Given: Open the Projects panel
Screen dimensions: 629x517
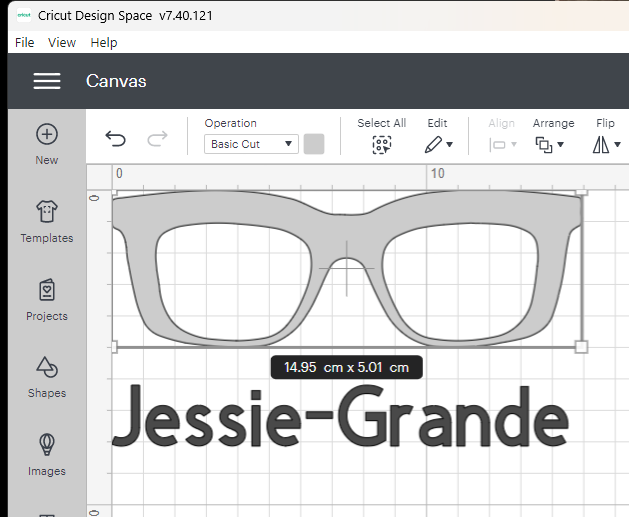Looking at the screenshot, I should [47, 291].
